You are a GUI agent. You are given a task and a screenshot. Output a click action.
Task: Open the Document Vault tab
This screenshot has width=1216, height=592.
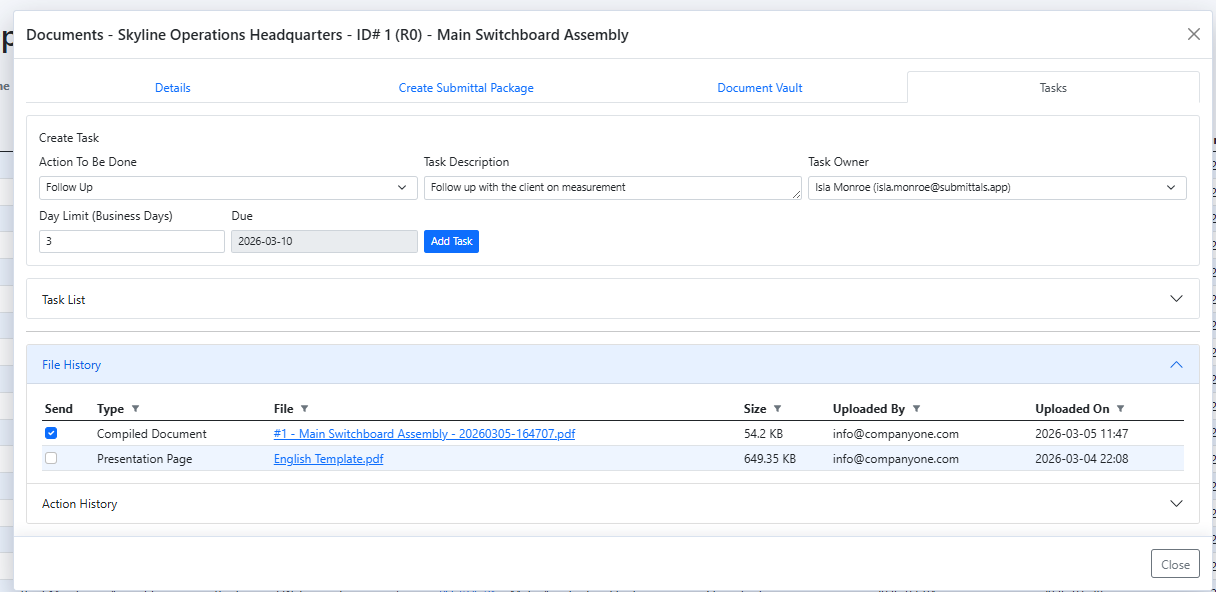click(x=759, y=88)
